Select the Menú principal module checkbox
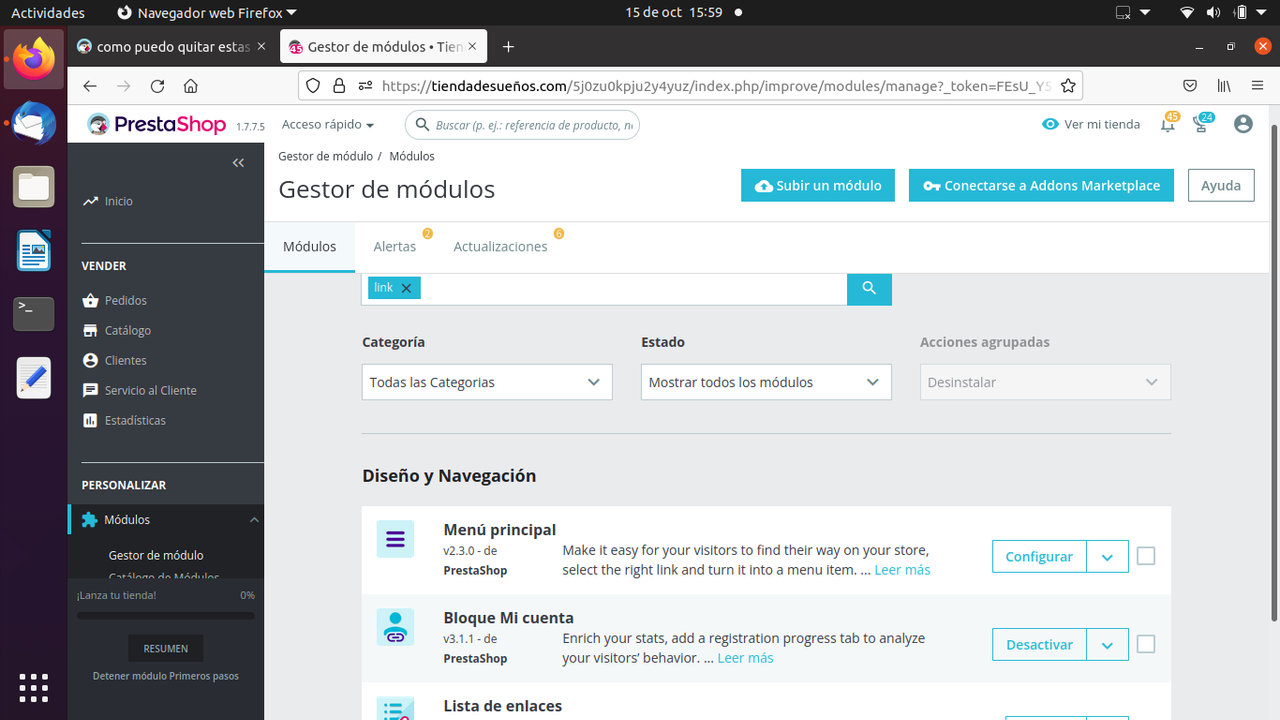The height and width of the screenshot is (720, 1280). [1146, 556]
